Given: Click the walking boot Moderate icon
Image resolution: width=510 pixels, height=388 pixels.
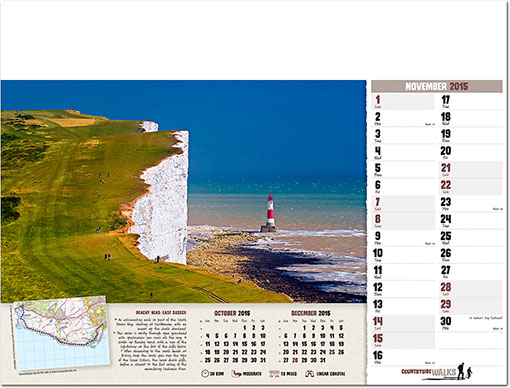Looking at the screenshot, I should [236, 374].
